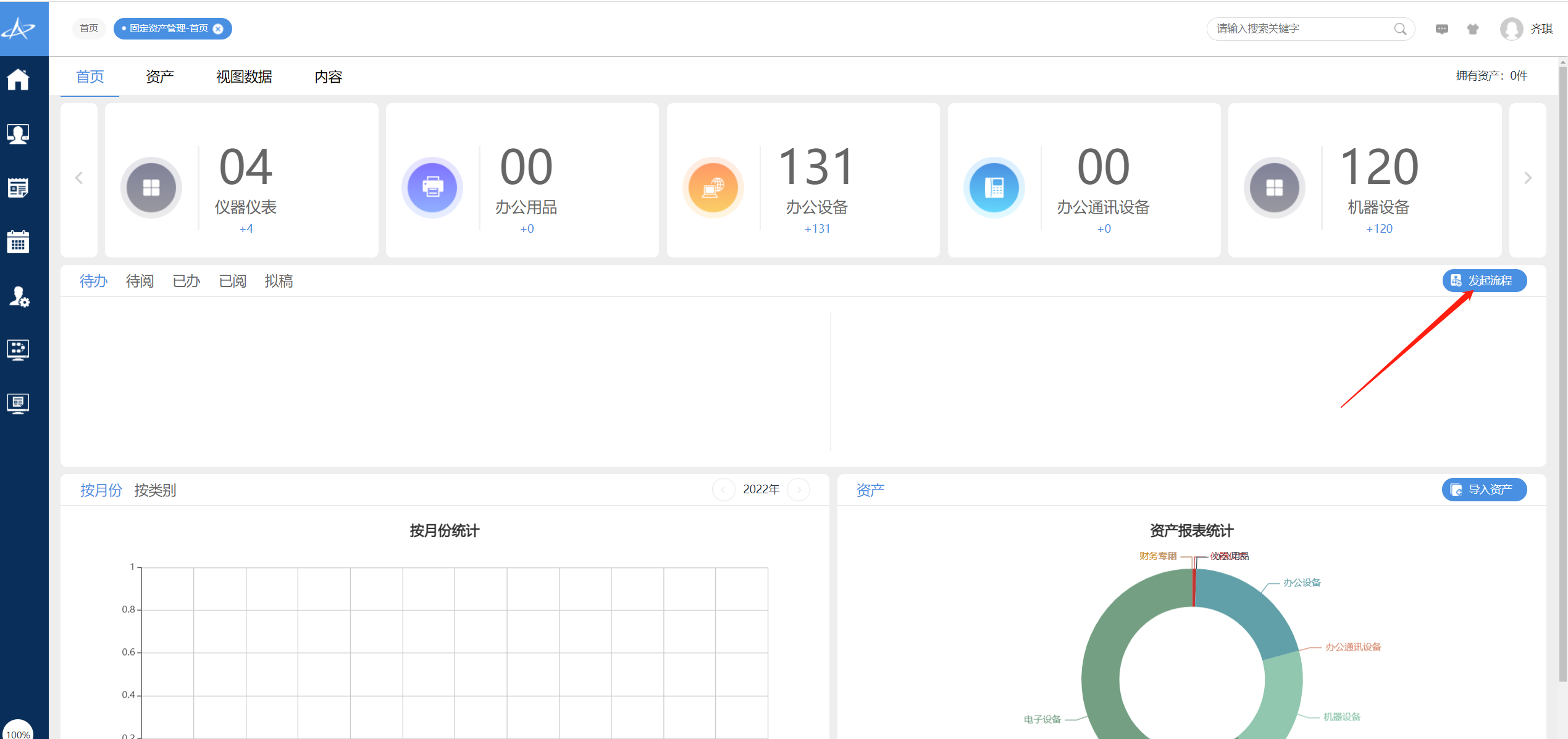Screen dimensions: 1568x739
Task: Click the 仪器仪表 grid icon
Action: 151,187
